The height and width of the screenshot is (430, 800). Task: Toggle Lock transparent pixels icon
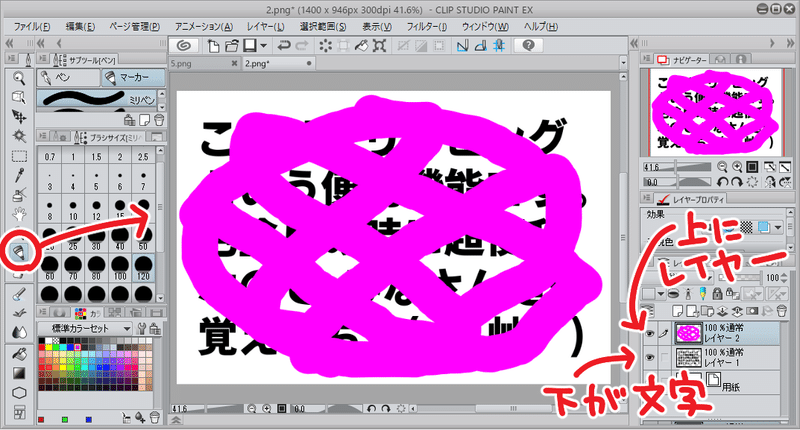tap(732, 293)
